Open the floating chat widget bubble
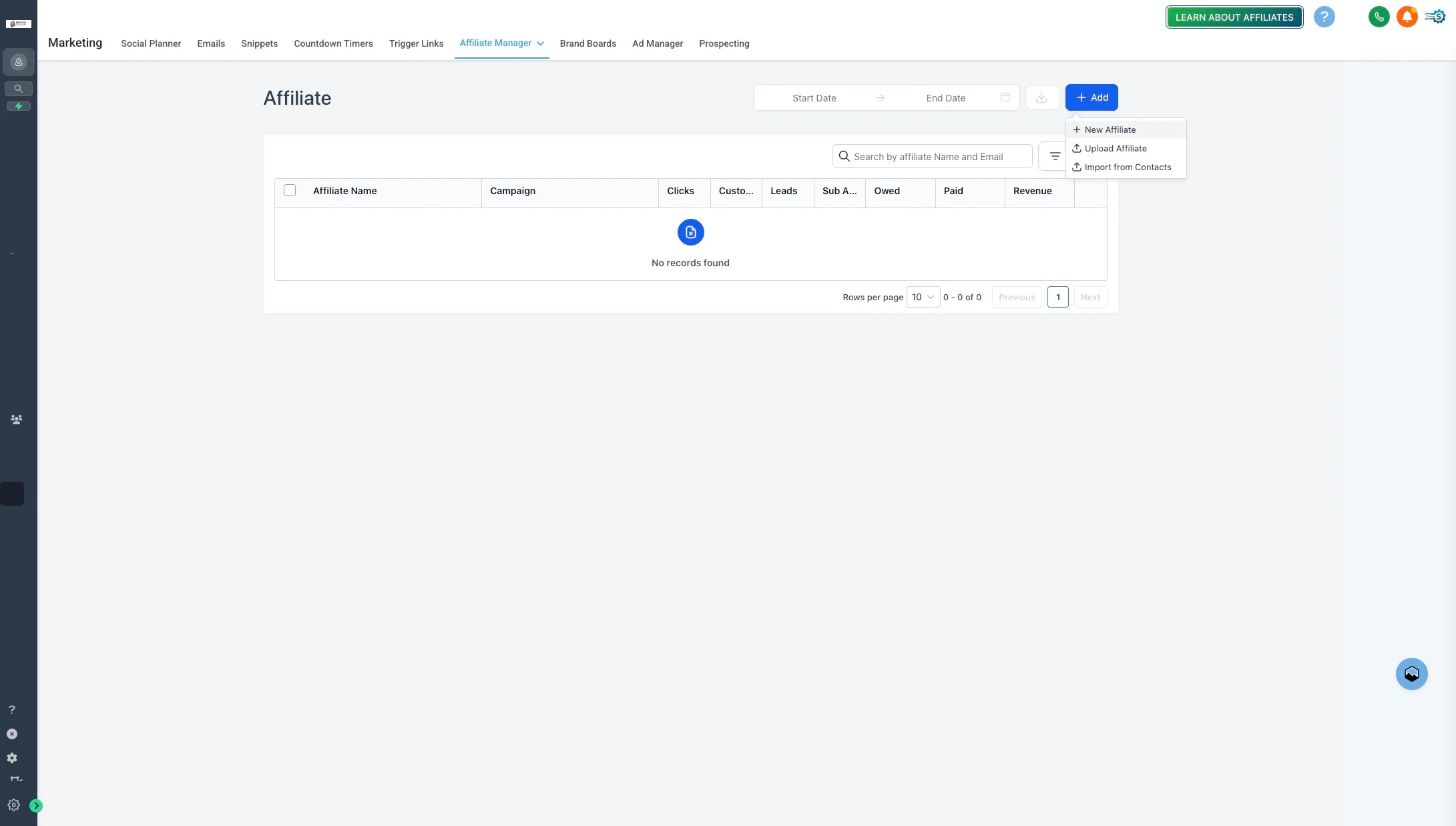1456x826 pixels. (1411, 674)
